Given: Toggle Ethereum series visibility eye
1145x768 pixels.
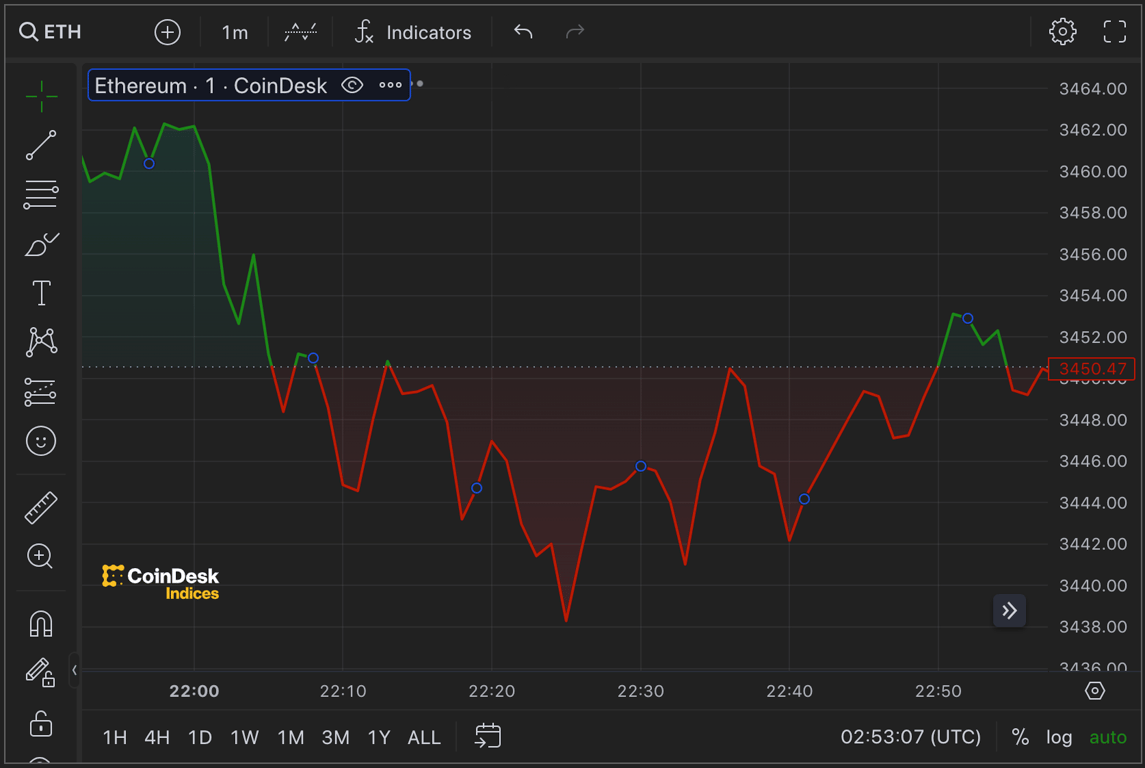Looking at the screenshot, I should pos(352,85).
